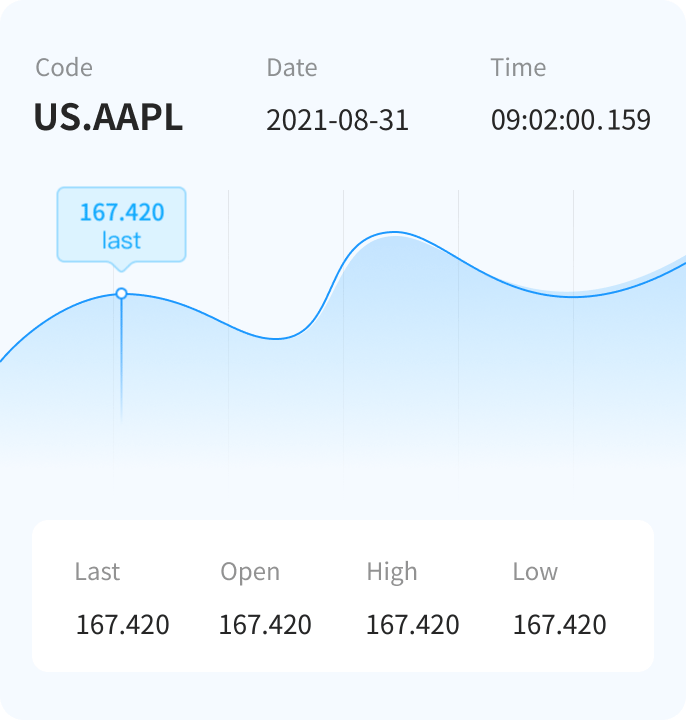The image size is (686, 720).
Task: Select the Low price value 167.420
Action: (559, 626)
